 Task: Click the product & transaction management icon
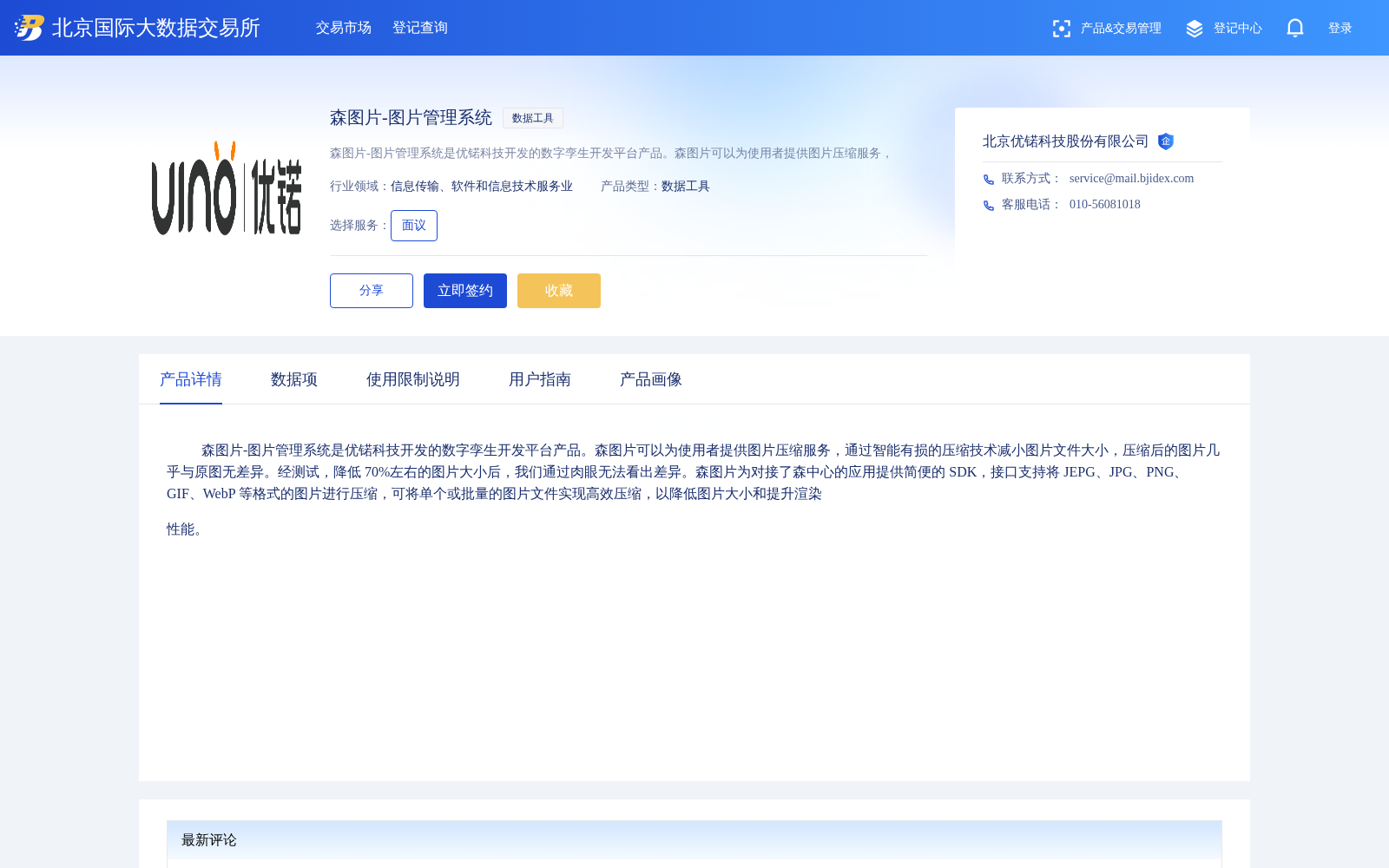click(x=1061, y=29)
